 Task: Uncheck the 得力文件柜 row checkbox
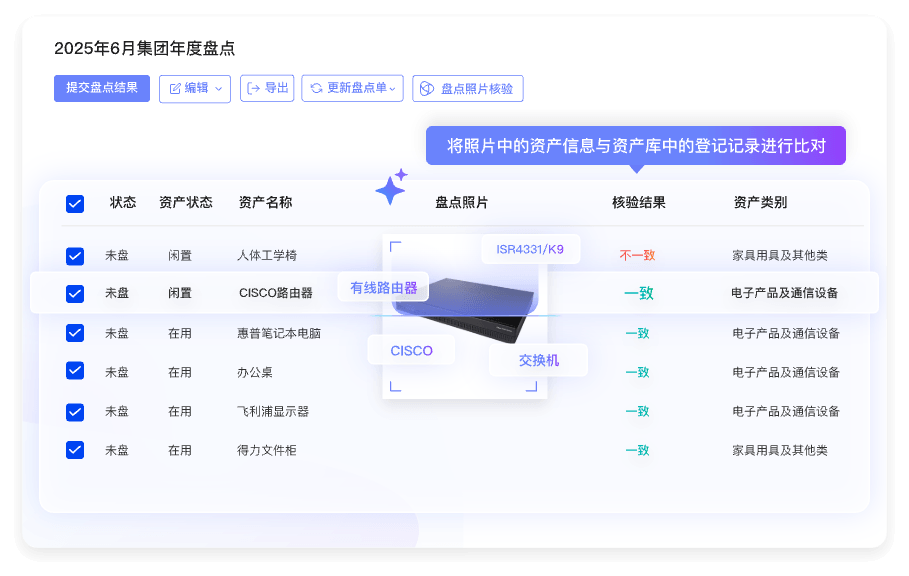74,450
